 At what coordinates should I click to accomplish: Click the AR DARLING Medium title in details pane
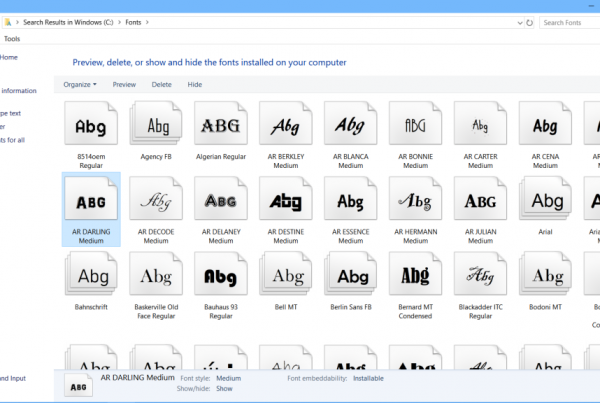point(137,377)
